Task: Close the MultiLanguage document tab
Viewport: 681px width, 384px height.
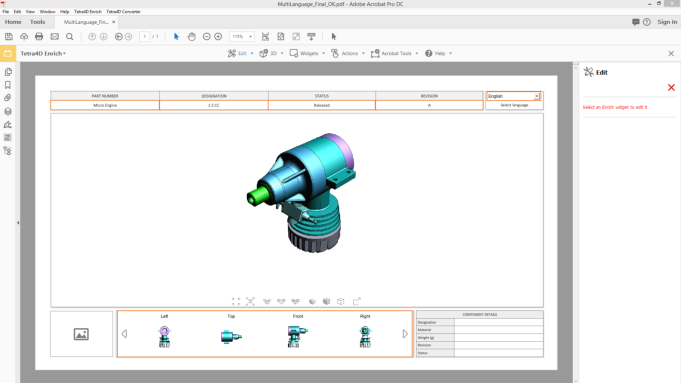Action: pyautogui.click(x=114, y=22)
